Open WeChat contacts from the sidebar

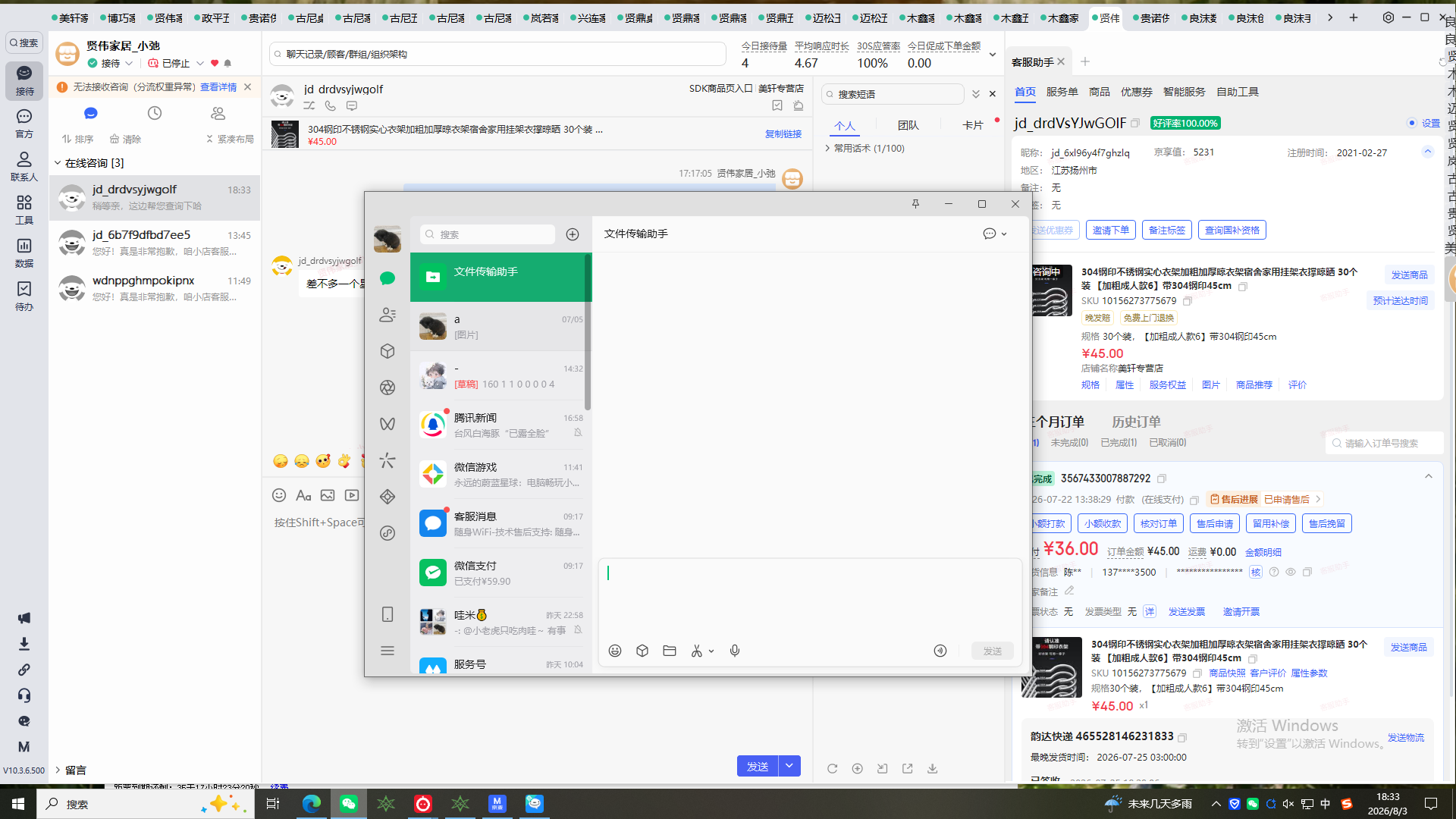coord(388,315)
